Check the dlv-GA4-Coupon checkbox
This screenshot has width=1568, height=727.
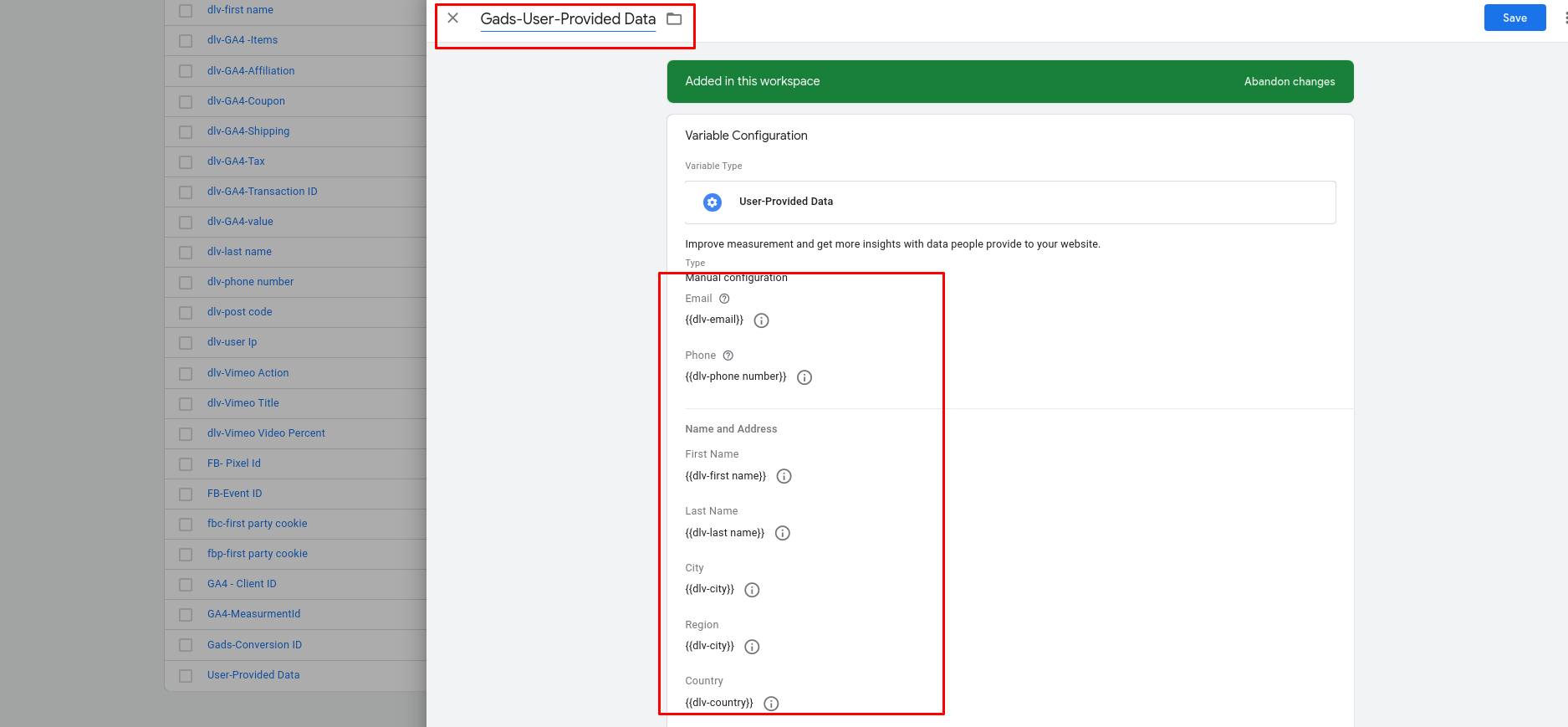pyautogui.click(x=186, y=101)
